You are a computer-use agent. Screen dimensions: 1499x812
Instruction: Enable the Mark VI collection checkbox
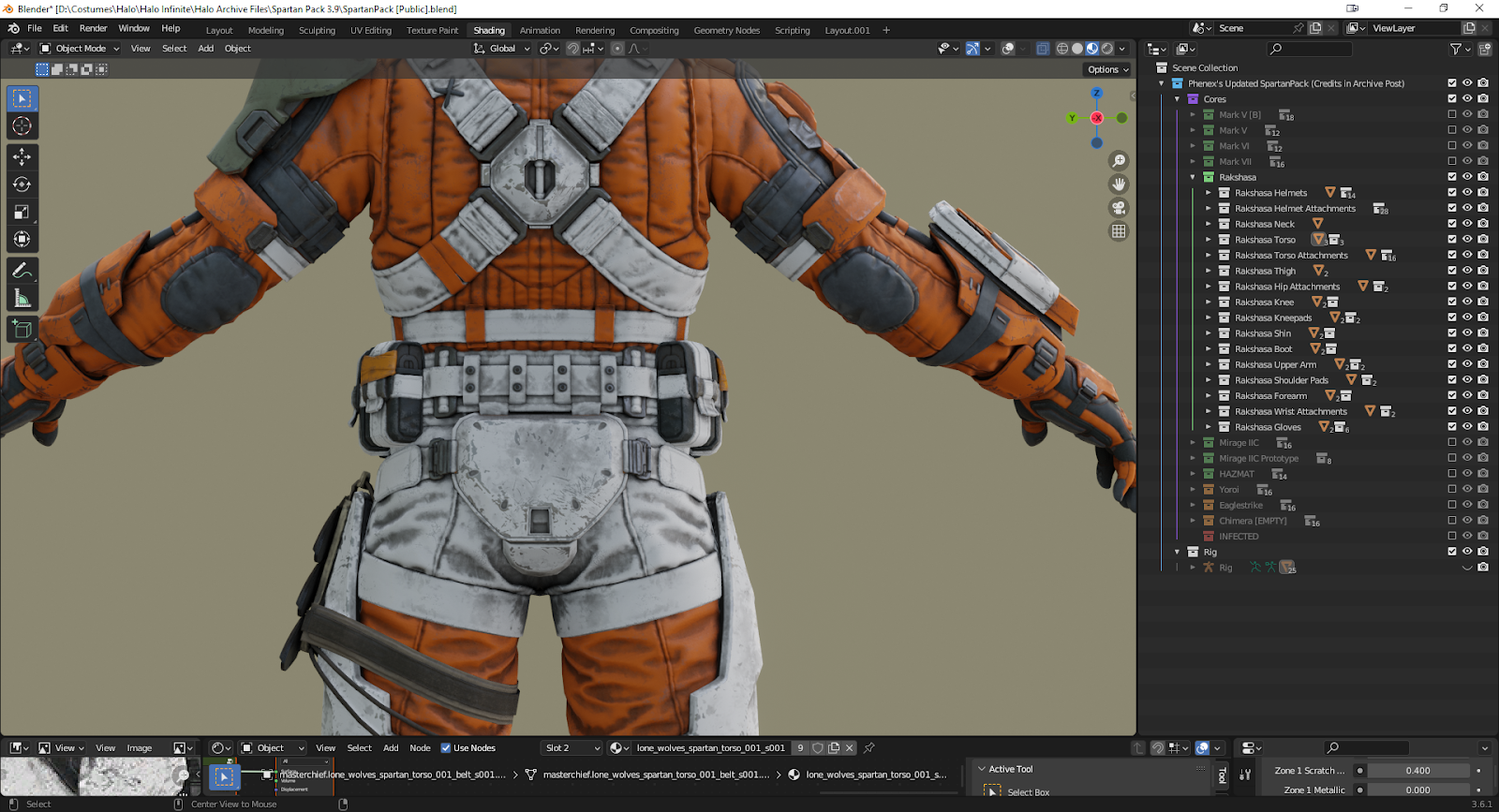tap(1452, 146)
